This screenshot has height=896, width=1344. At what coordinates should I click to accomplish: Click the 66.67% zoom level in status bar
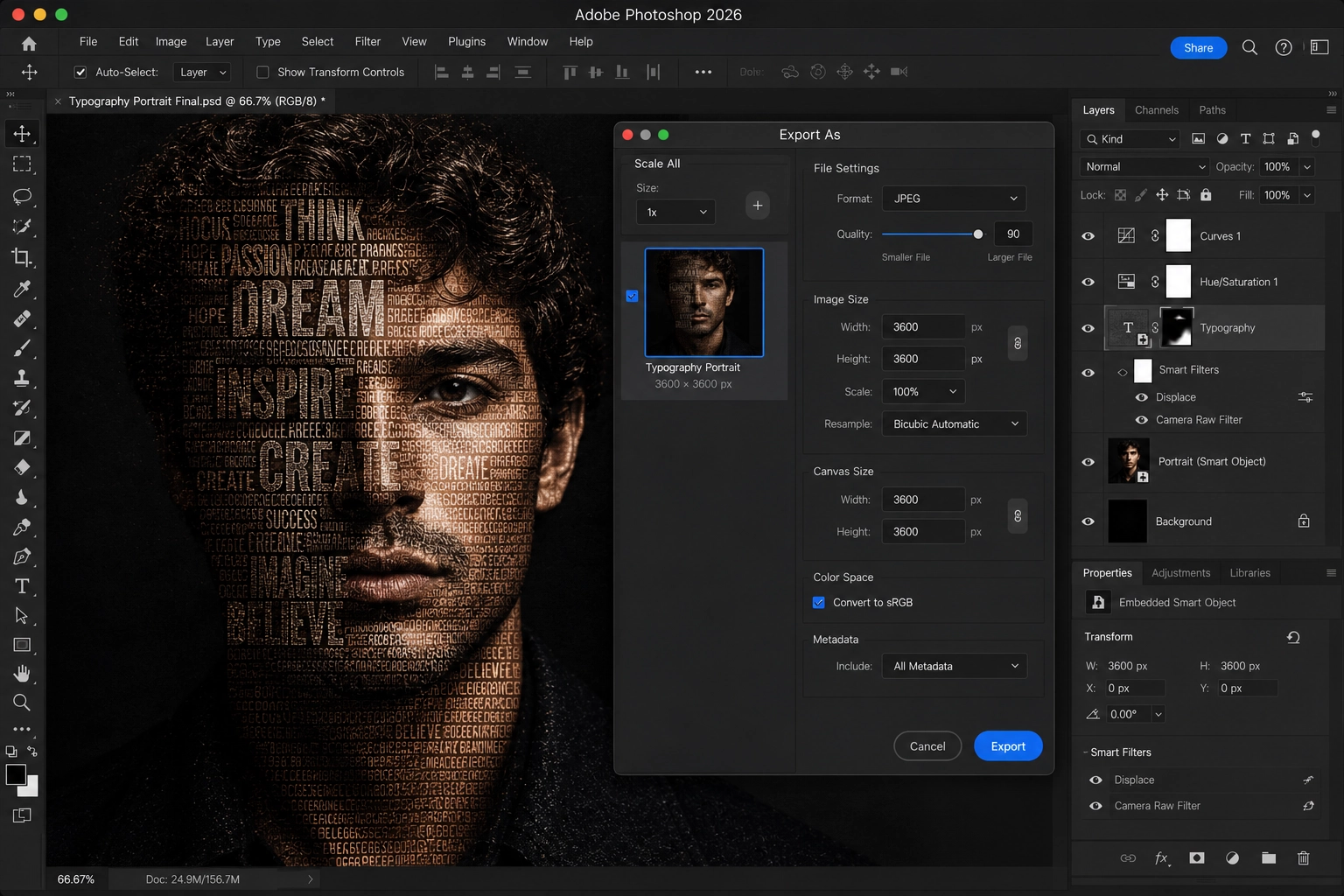pyautogui.click(x=76, y=879)
